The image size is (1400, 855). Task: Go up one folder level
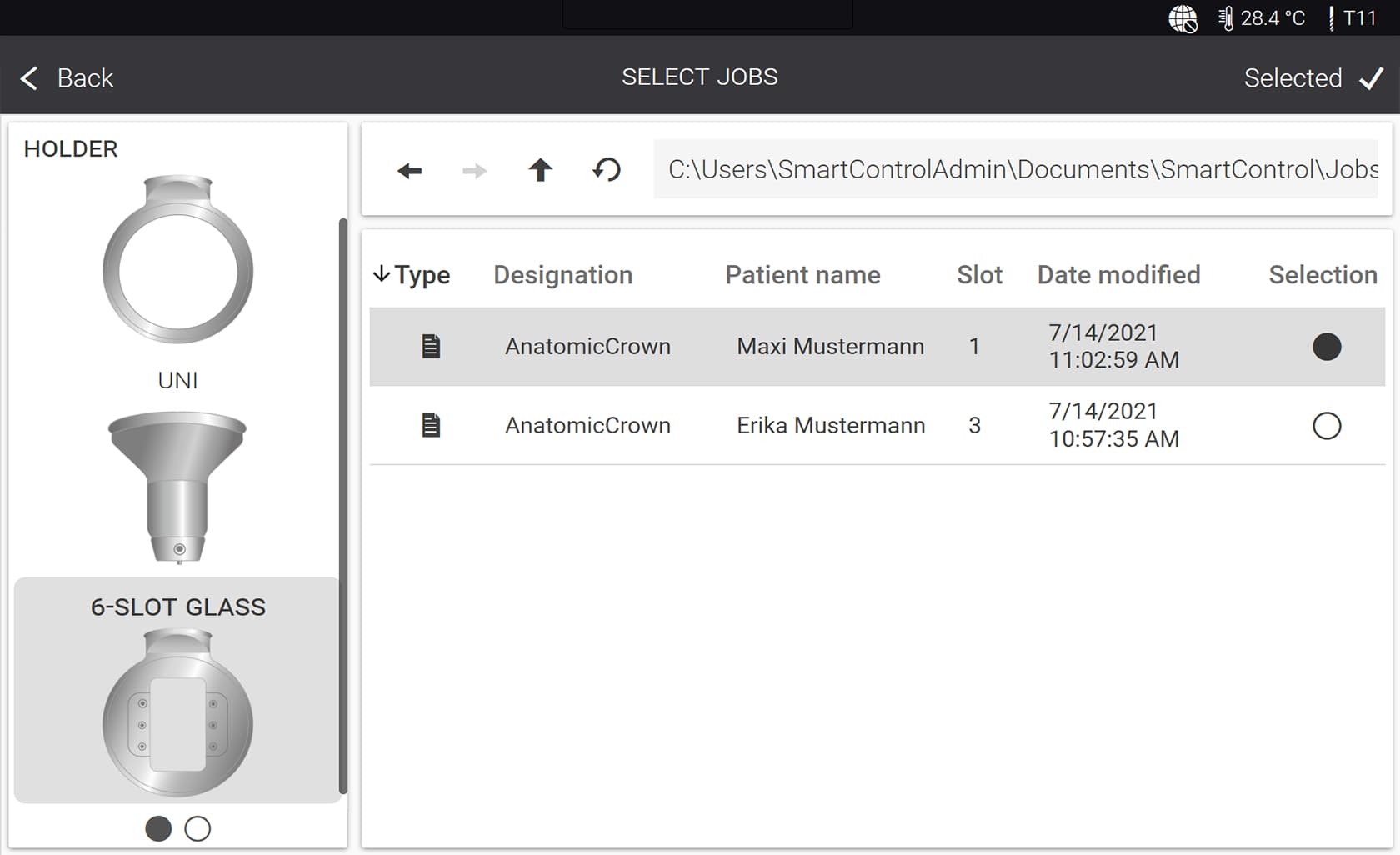coord(540,170)
